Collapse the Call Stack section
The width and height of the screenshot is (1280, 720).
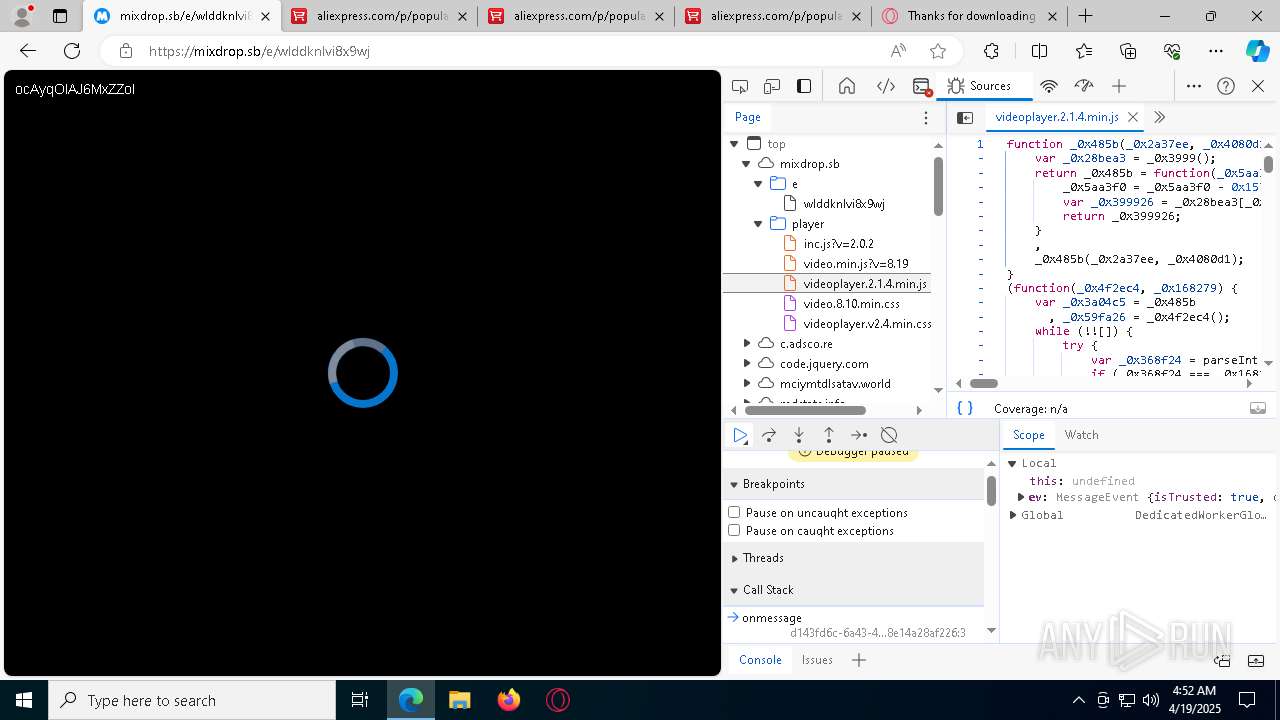click(734, 590)
